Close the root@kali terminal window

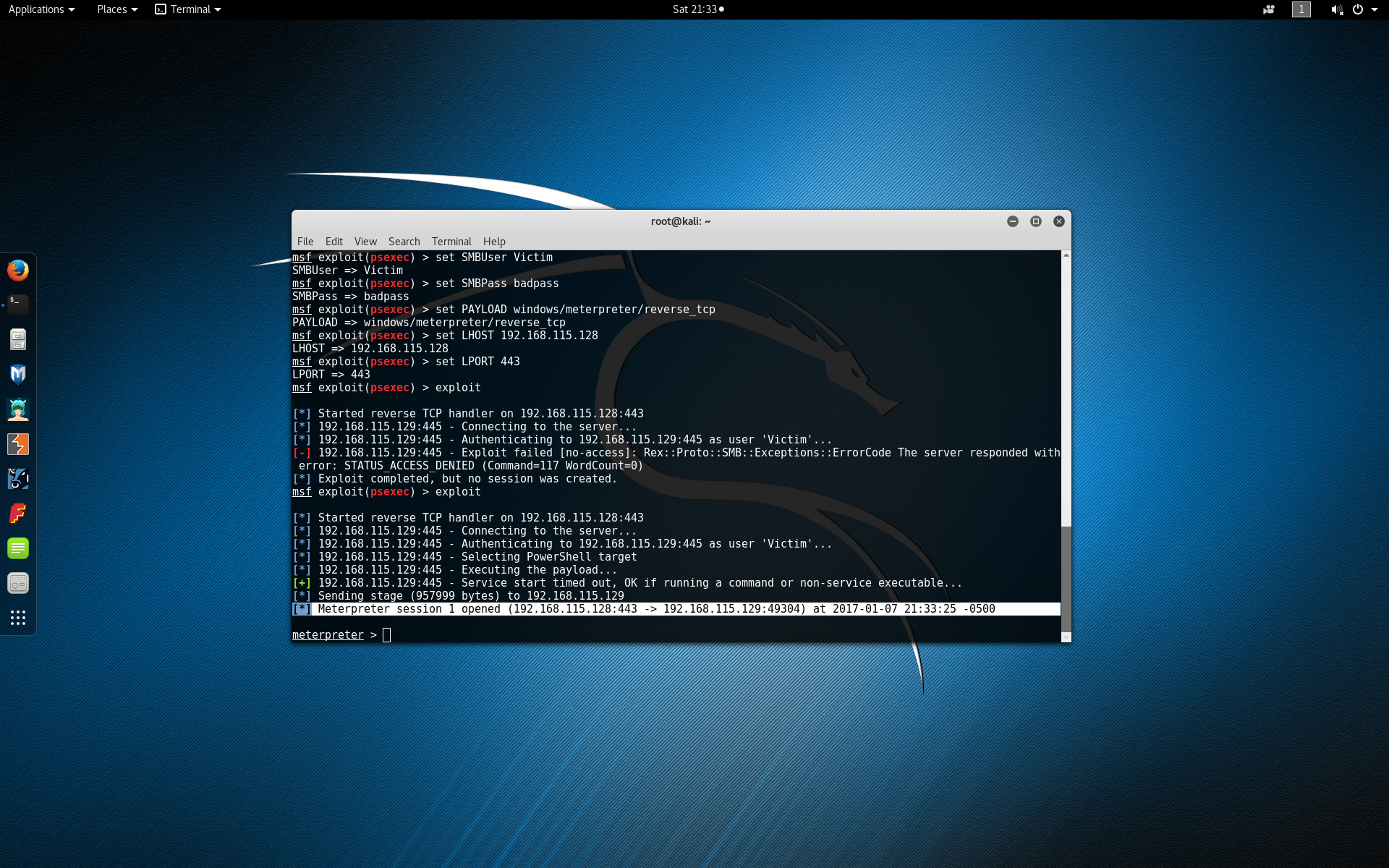pos(1059,221)
